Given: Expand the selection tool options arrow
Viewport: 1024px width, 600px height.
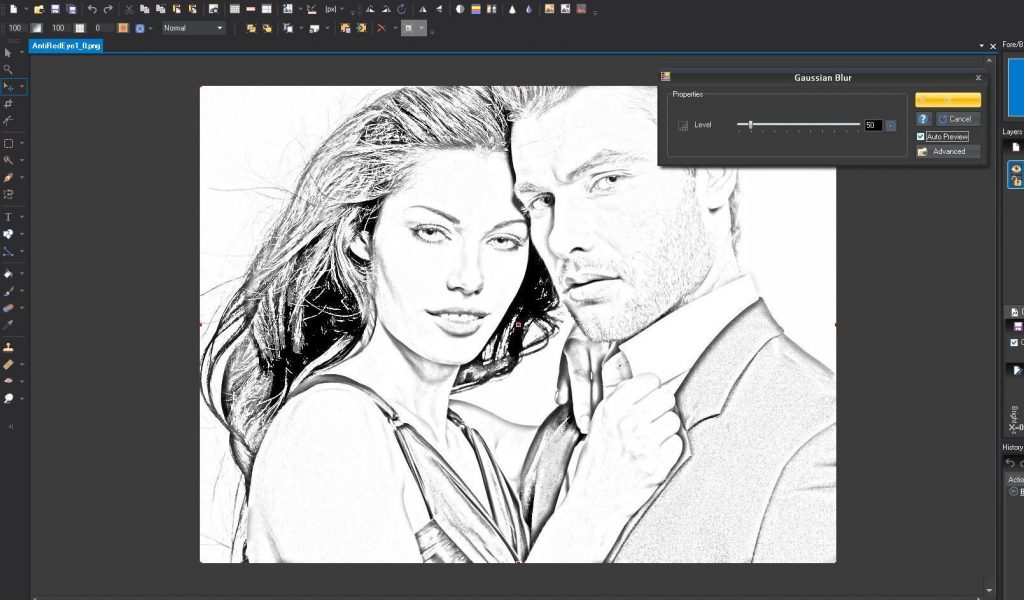Looking at the screenshot, I should pos(21,142).
